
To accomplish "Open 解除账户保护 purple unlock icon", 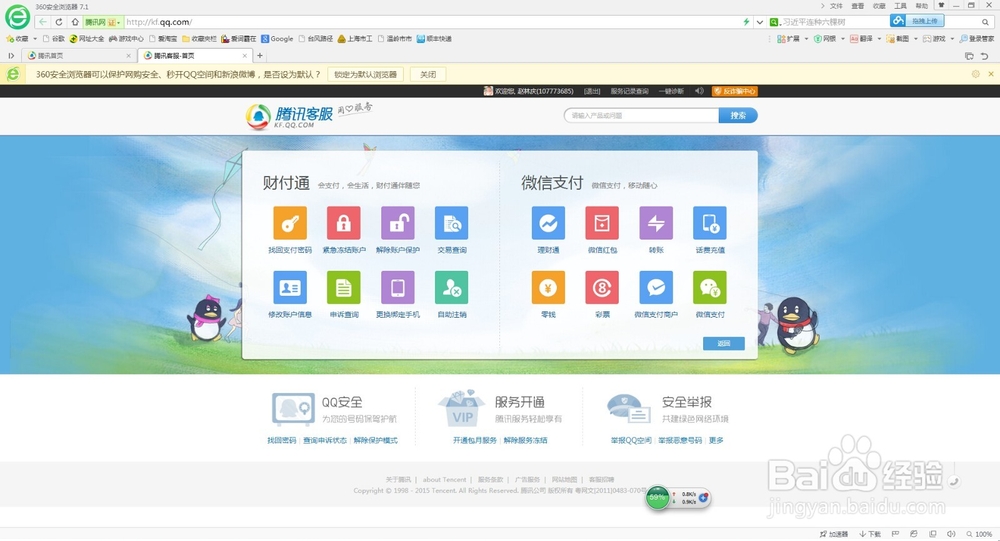I will [398, 223].
